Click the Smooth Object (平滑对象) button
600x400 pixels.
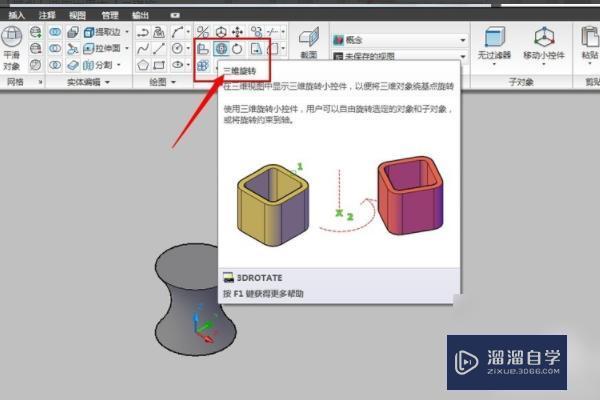point(11,48)
